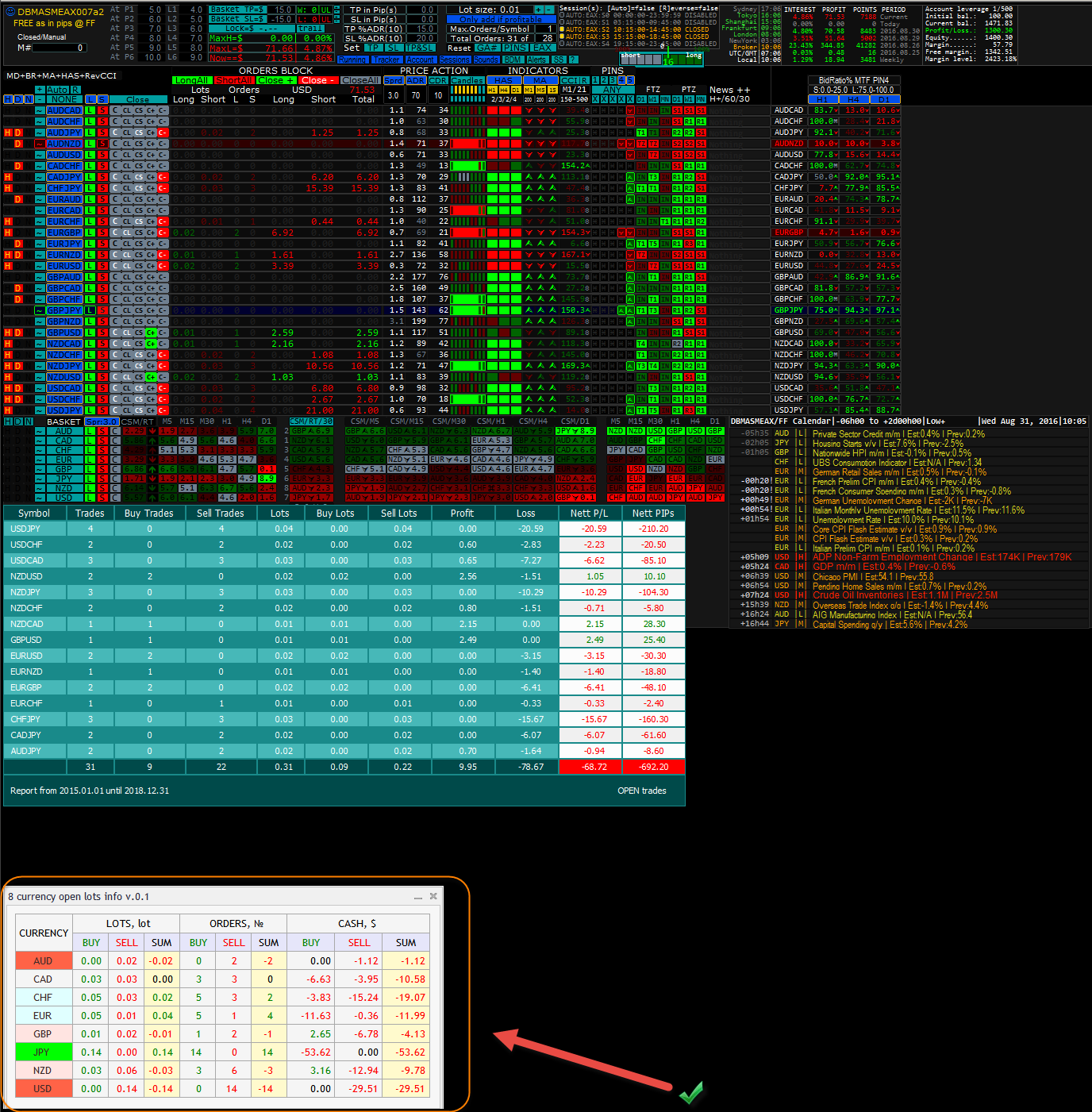Click the GA# reset button
The image size is (1092, 1112).
[488, 48]
